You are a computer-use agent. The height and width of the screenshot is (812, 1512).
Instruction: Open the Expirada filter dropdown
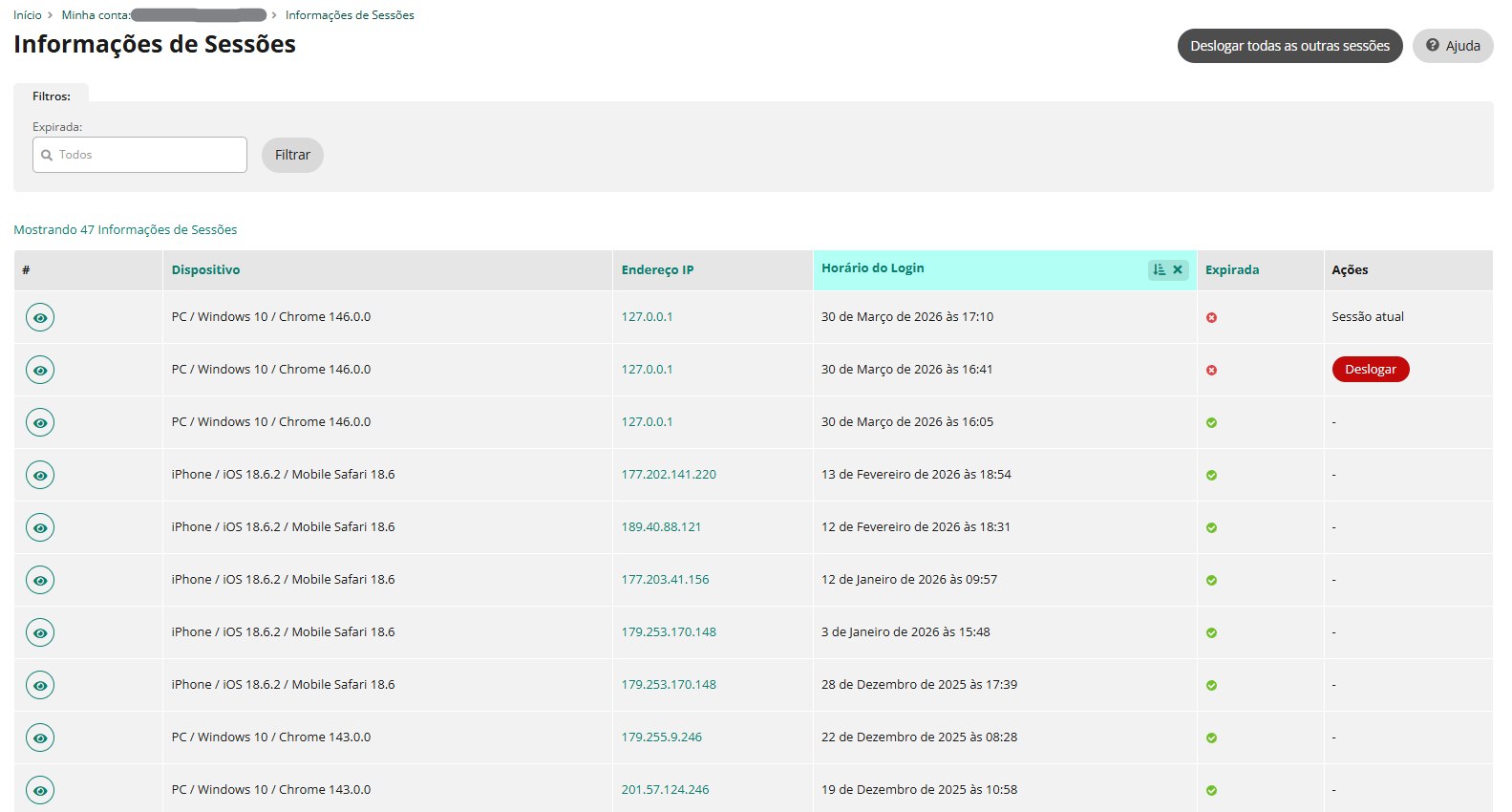coord(139,155)
